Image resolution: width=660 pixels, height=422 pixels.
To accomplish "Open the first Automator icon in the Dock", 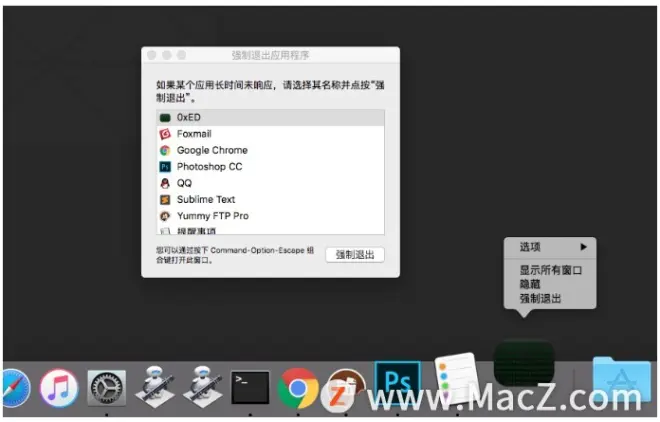I will [x=154, y=386].
